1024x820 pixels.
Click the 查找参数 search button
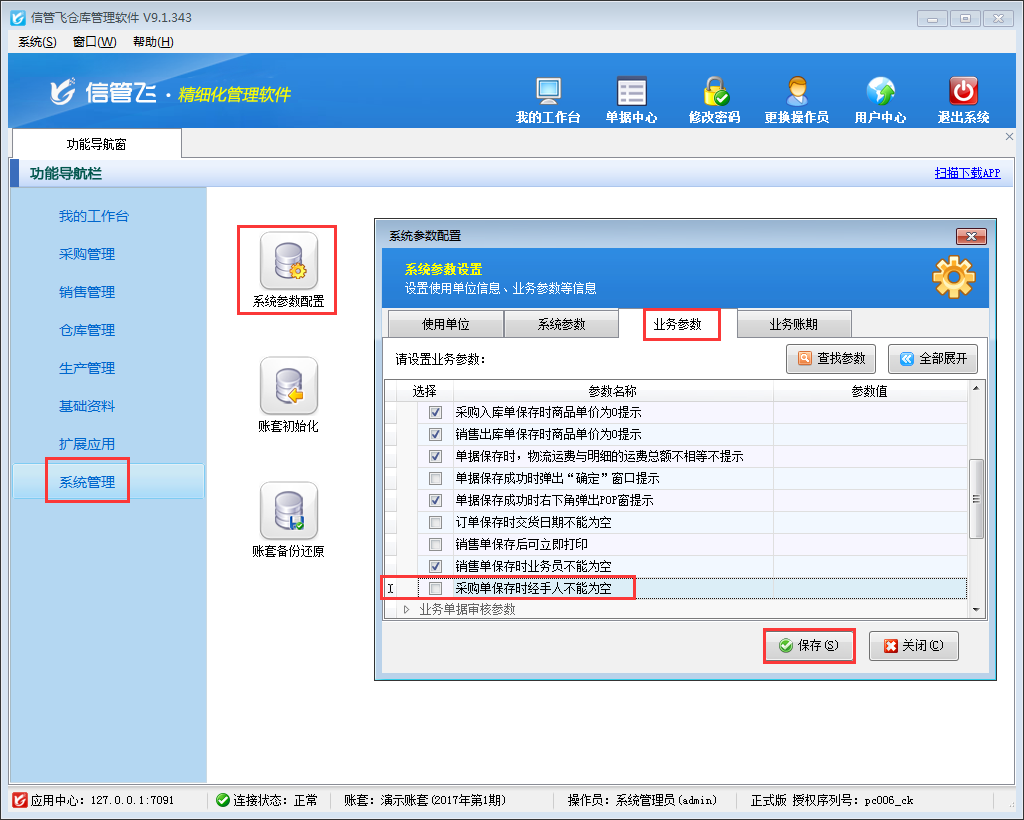831,358
